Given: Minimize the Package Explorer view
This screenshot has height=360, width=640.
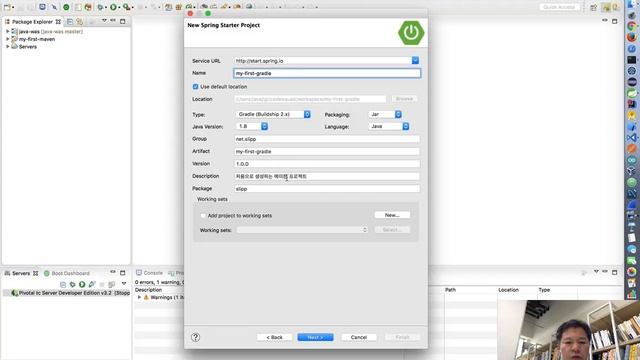Looking at the screenshot, I should click(113, 20).
